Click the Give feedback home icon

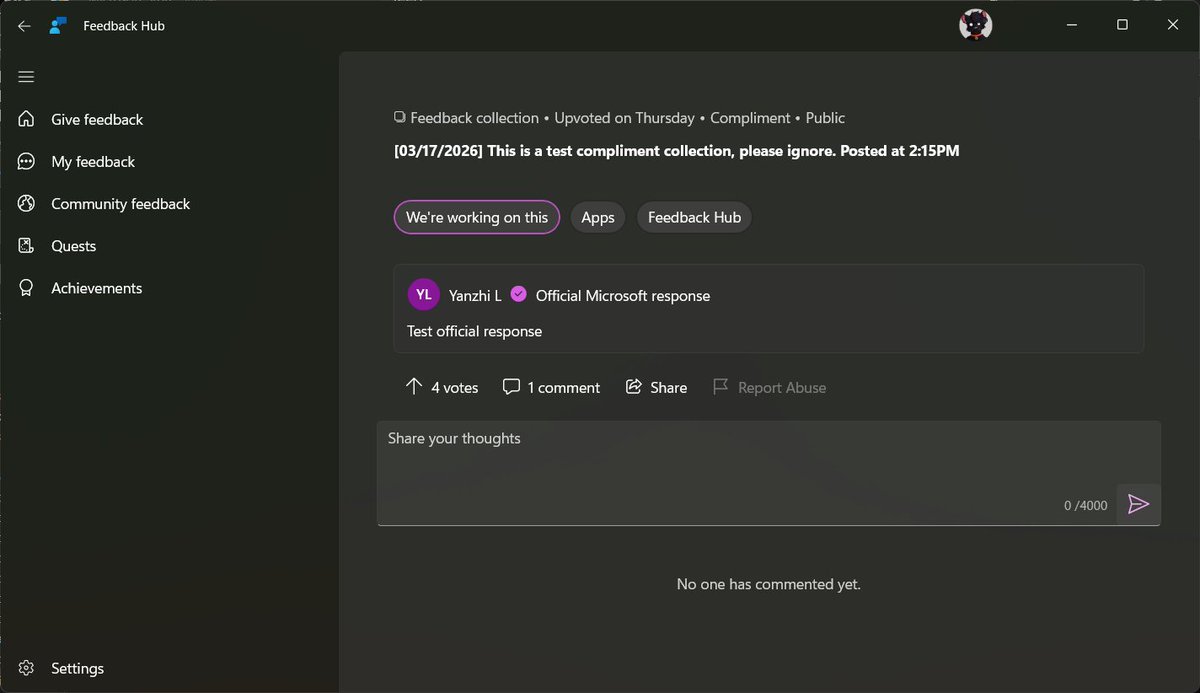coord(27,119)
